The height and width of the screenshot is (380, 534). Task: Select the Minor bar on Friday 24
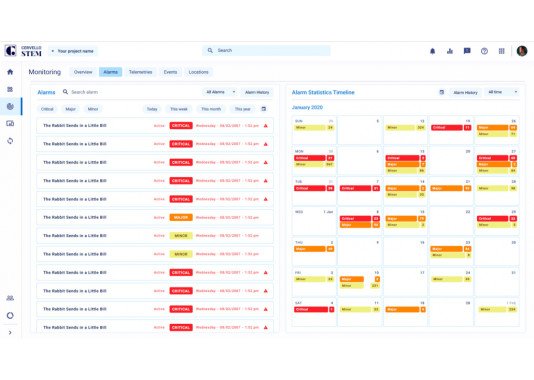click(x=451, y=279)
